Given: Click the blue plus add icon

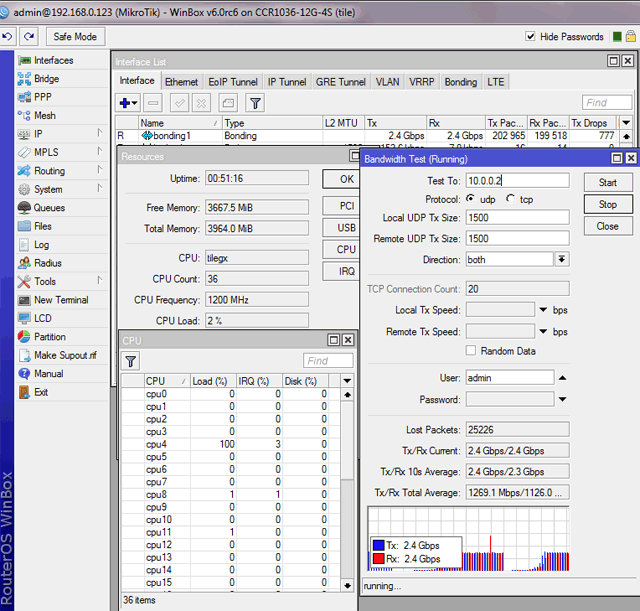Looking at the screenshot, I should pos(128,103).
